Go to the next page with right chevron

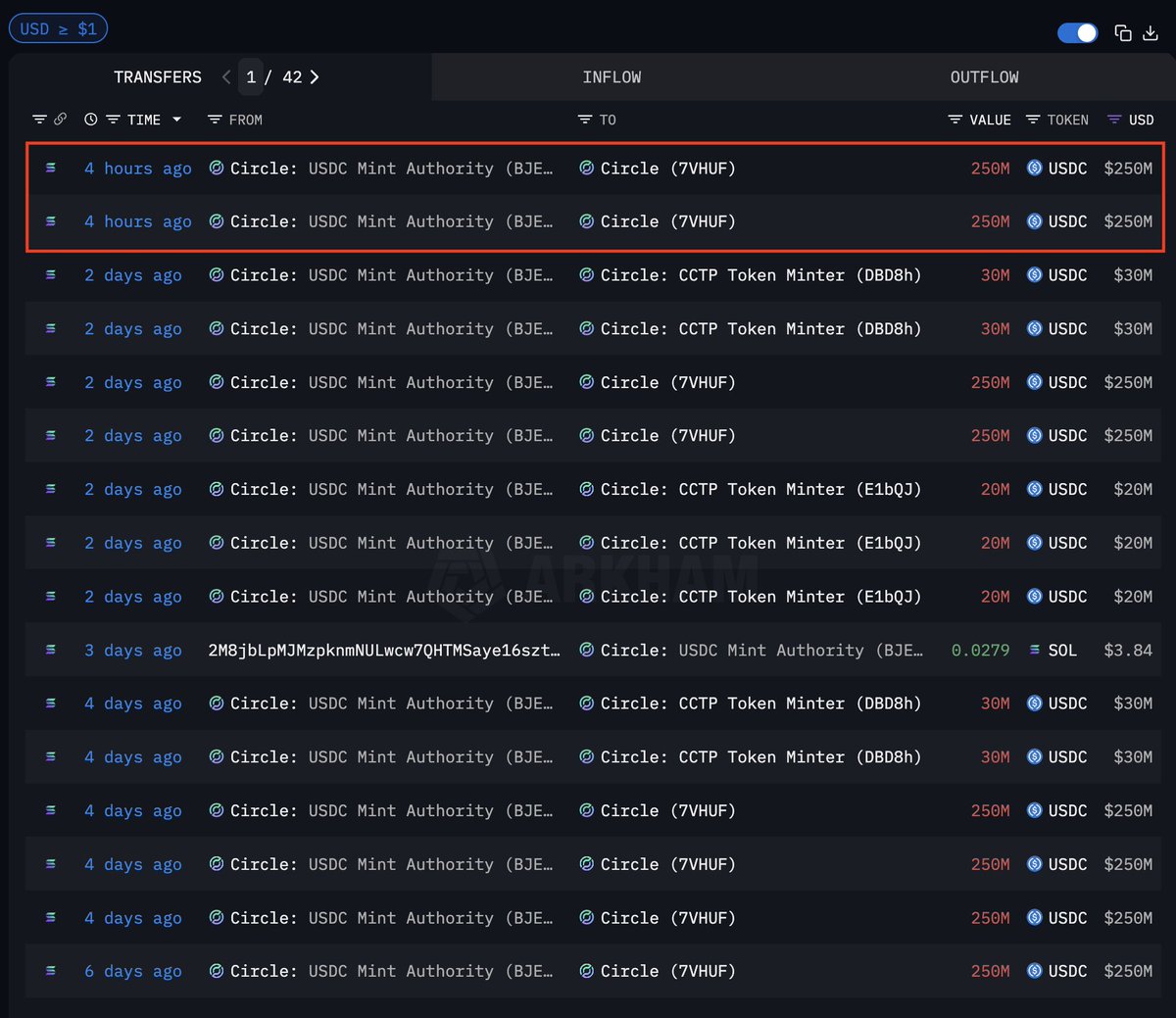(315, 77)
